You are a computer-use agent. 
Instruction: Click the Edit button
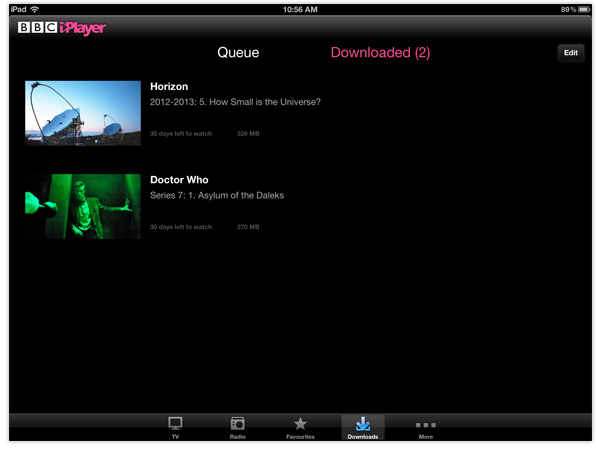point(571,53)
